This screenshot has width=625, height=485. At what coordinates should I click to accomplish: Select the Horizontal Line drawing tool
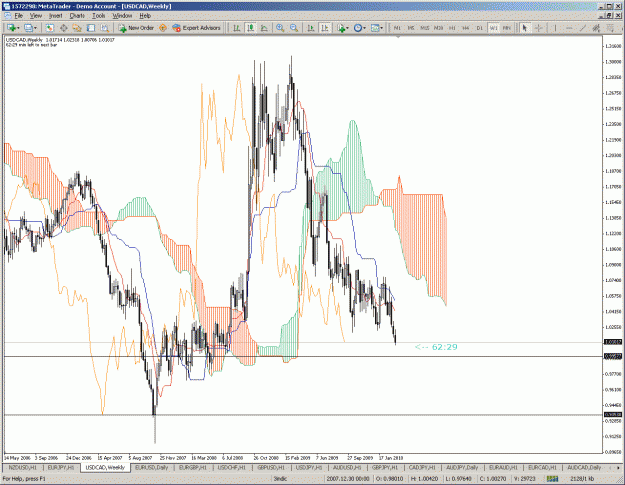pos(569,28)
